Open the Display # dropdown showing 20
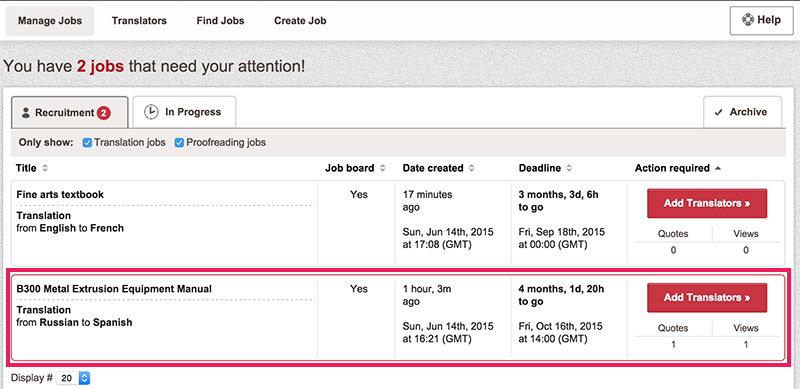 (73, 378)
